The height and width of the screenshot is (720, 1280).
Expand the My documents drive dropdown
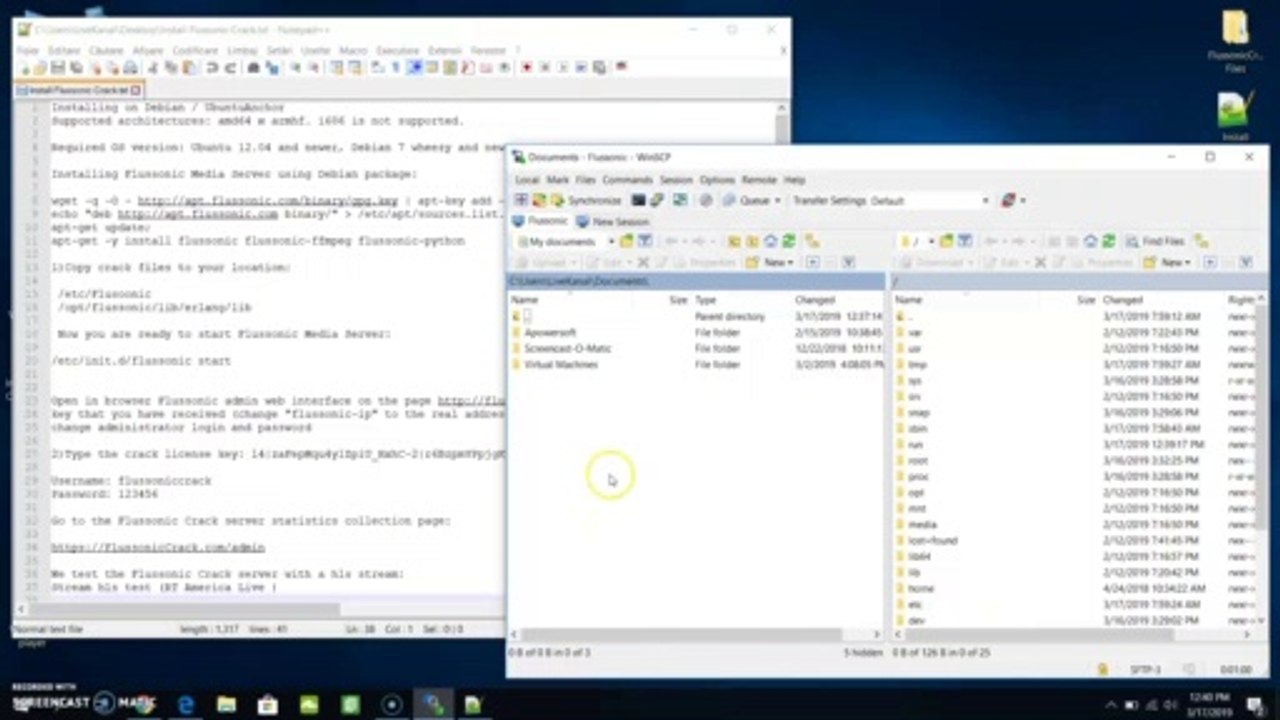tap(610, 241)
